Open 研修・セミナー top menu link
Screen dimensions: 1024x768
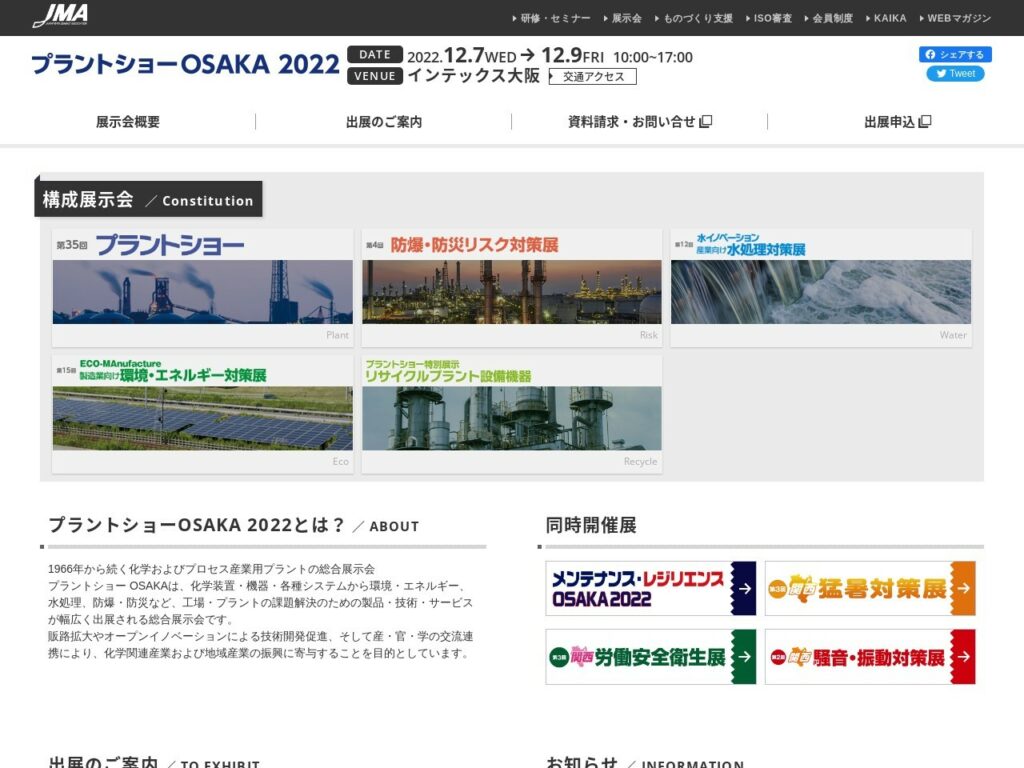tap(551, 18)
